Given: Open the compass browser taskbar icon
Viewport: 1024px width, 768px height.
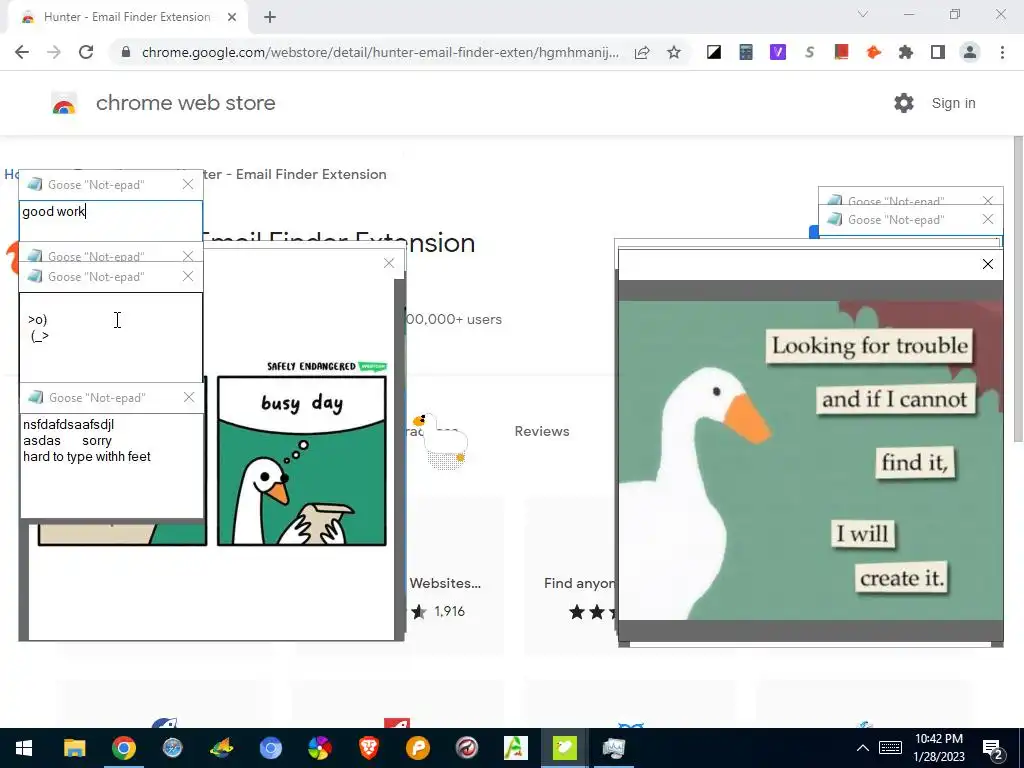Looking at the screenshot, I should (172, 748).
